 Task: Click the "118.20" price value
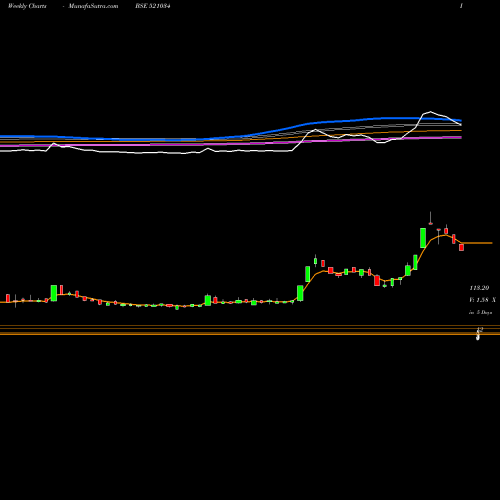479,288
